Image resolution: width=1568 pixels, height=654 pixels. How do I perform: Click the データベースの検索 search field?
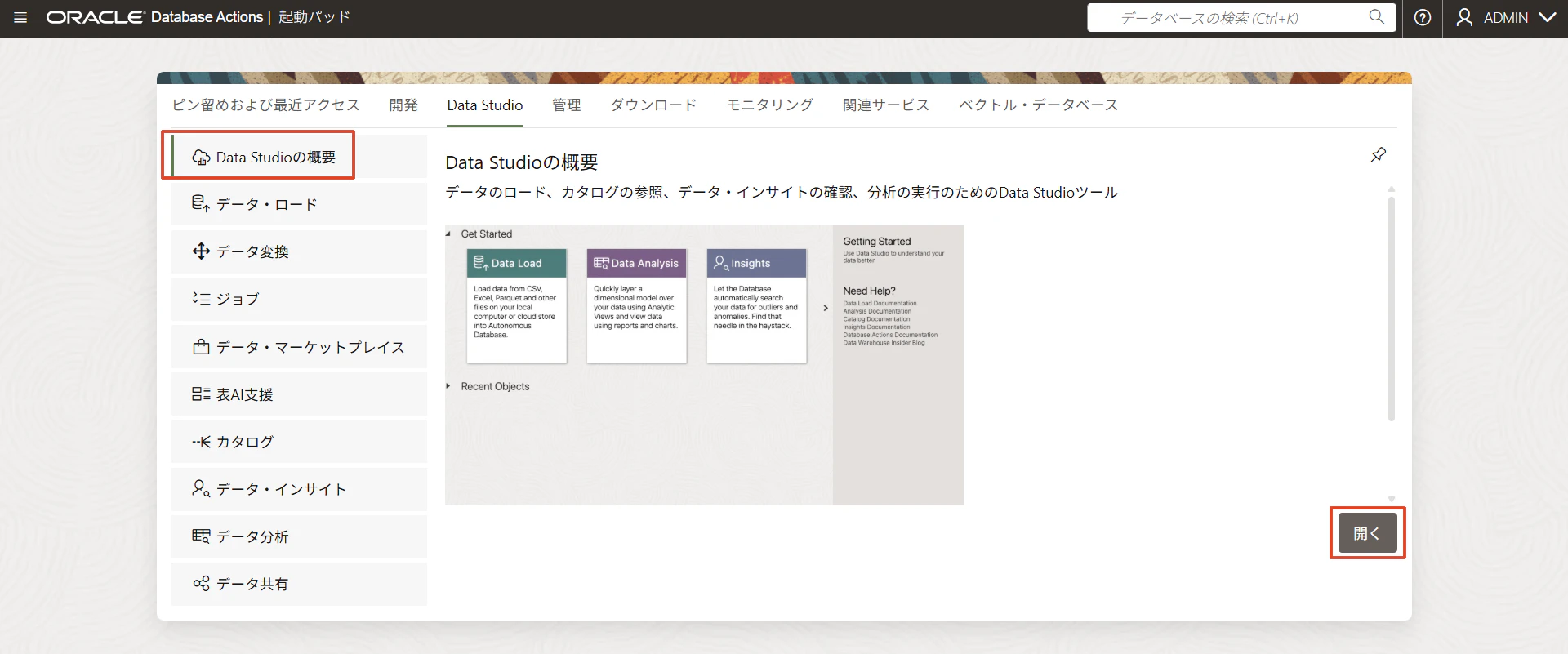pos(1241,17)
